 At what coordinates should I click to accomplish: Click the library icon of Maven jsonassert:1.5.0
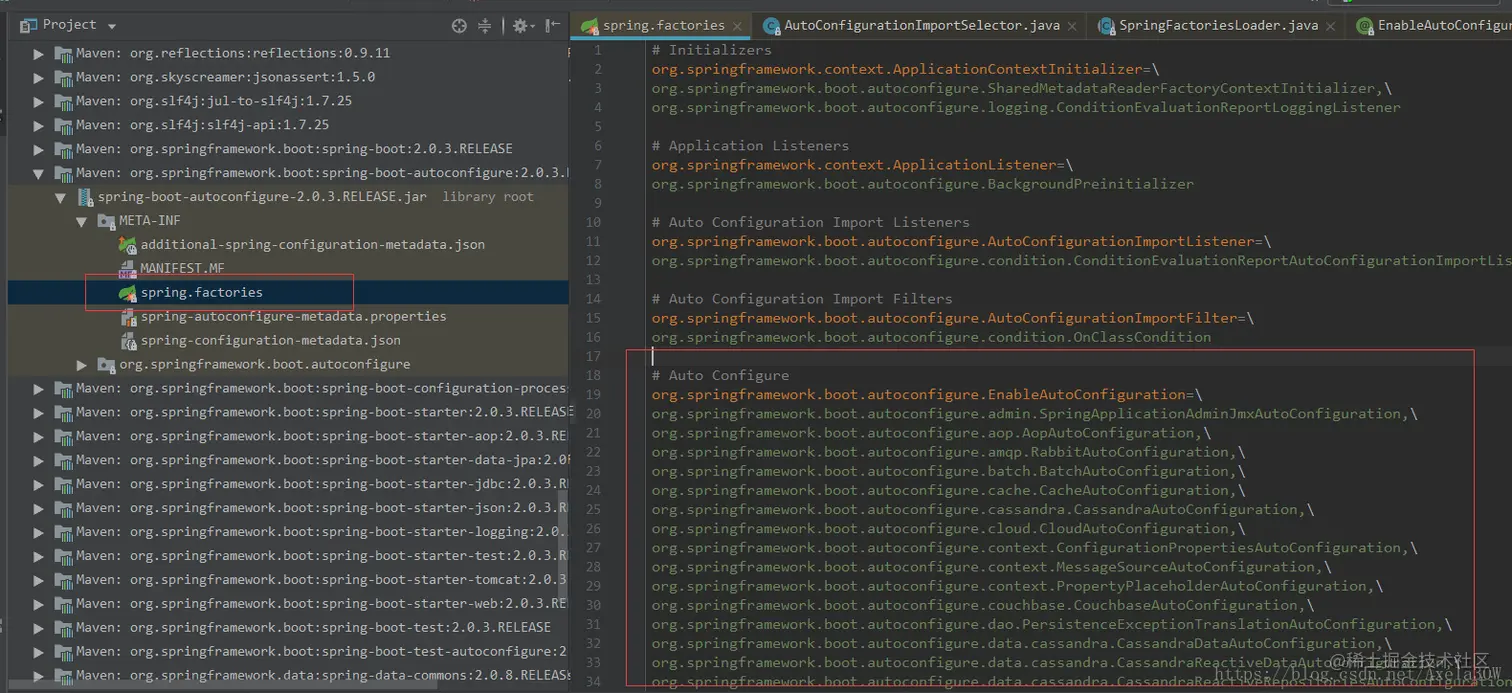(x=63, y=77)
